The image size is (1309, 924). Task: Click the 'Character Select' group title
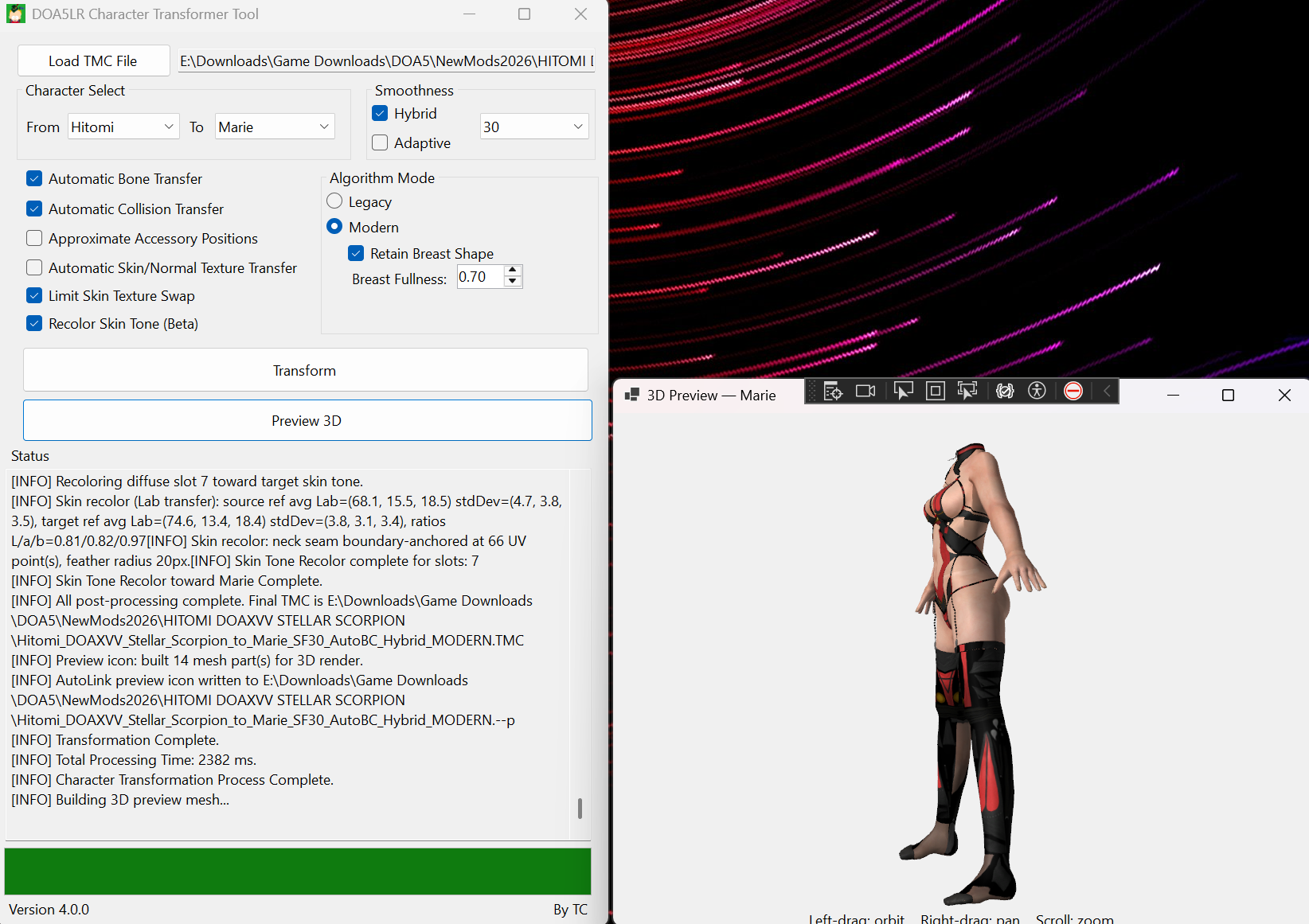tap(75, 90)
